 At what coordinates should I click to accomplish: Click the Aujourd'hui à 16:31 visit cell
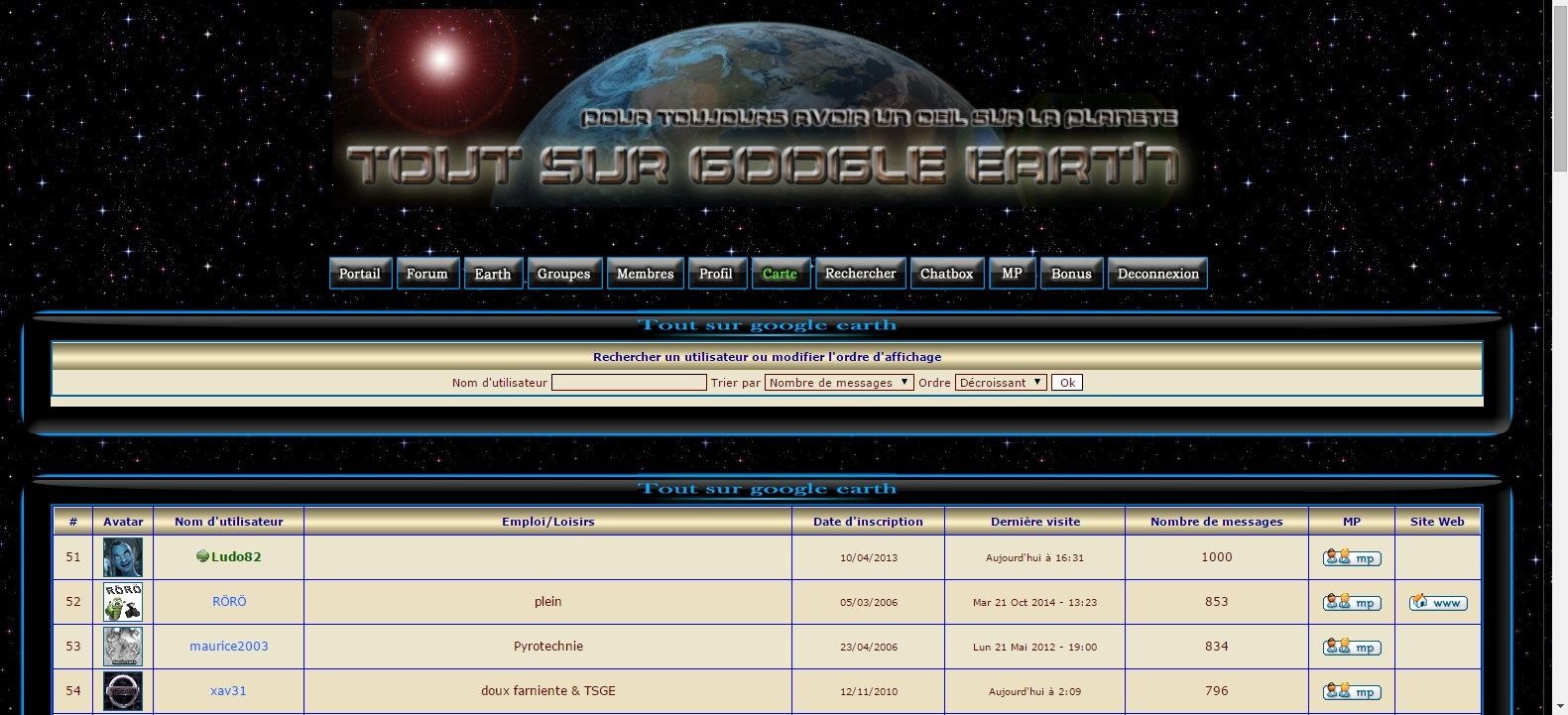(1035, 557)
